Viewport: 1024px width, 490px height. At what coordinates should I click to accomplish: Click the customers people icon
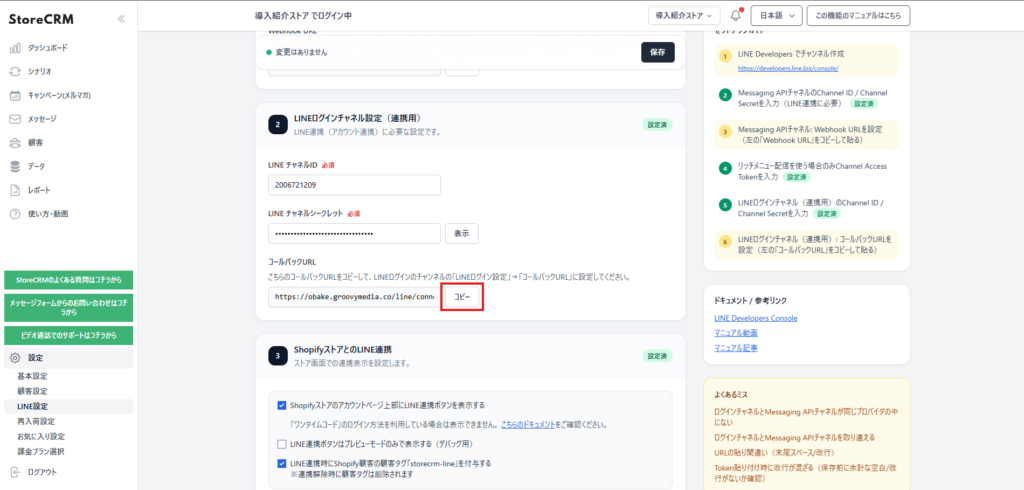[x=15, y=143]
